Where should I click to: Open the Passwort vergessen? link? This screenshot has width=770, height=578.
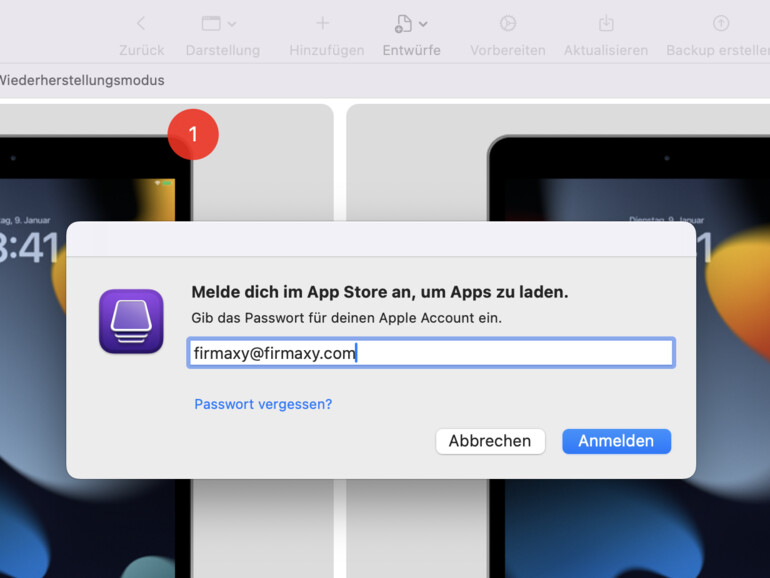(x=263, y=404)
